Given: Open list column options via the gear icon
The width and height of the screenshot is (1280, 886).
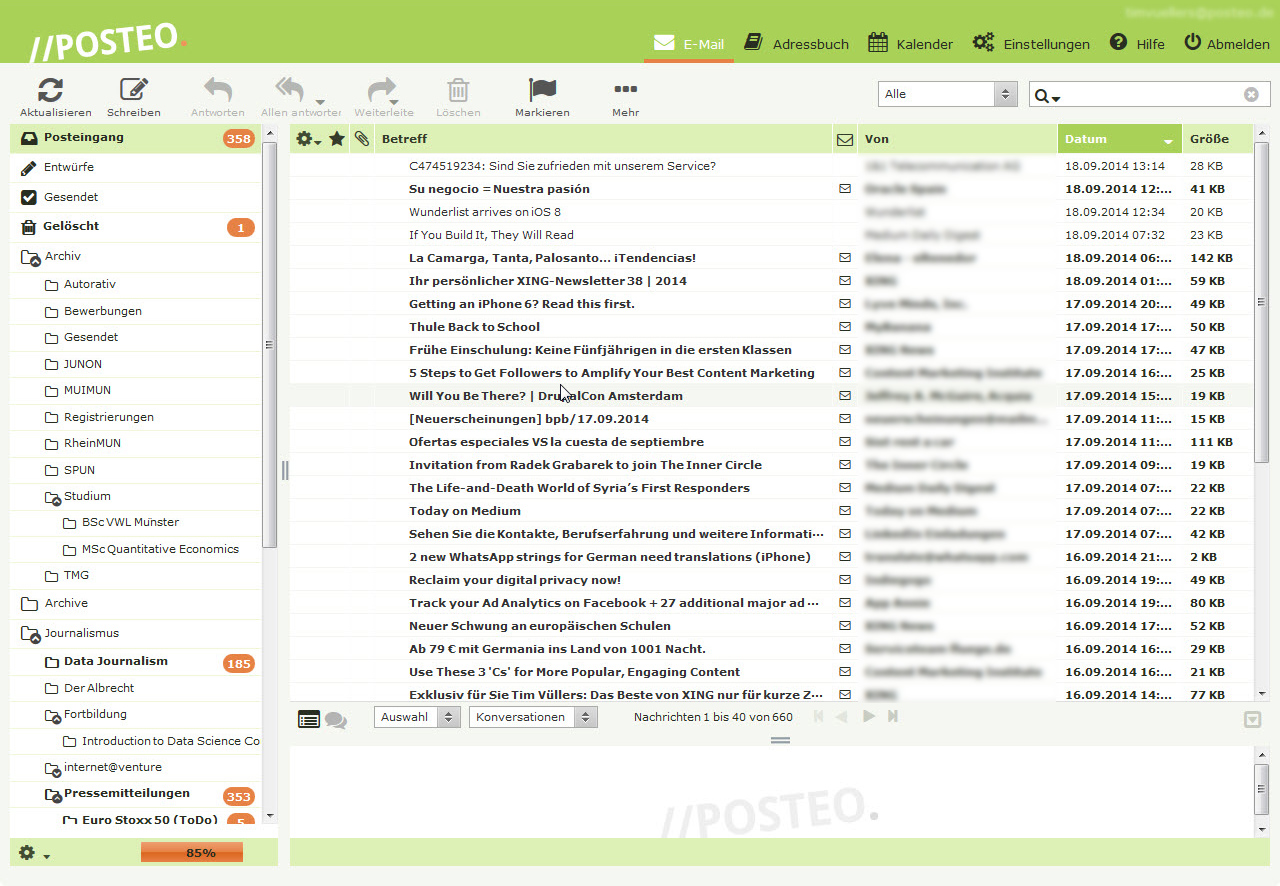Looking at the screenshot, I should (308, 138).
